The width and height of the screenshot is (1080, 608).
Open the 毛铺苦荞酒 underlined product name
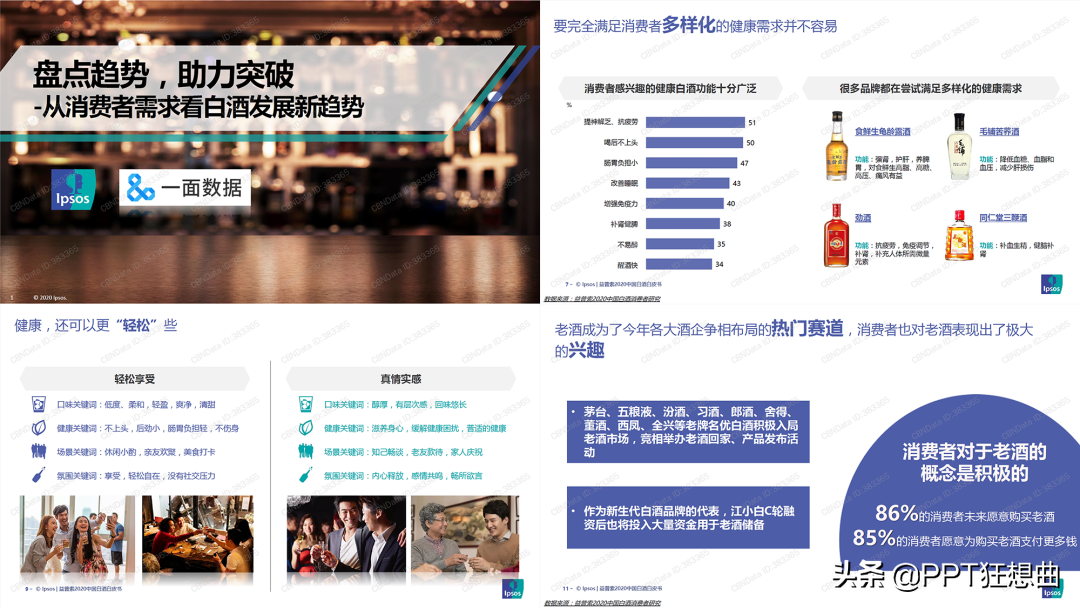point(999,132)
